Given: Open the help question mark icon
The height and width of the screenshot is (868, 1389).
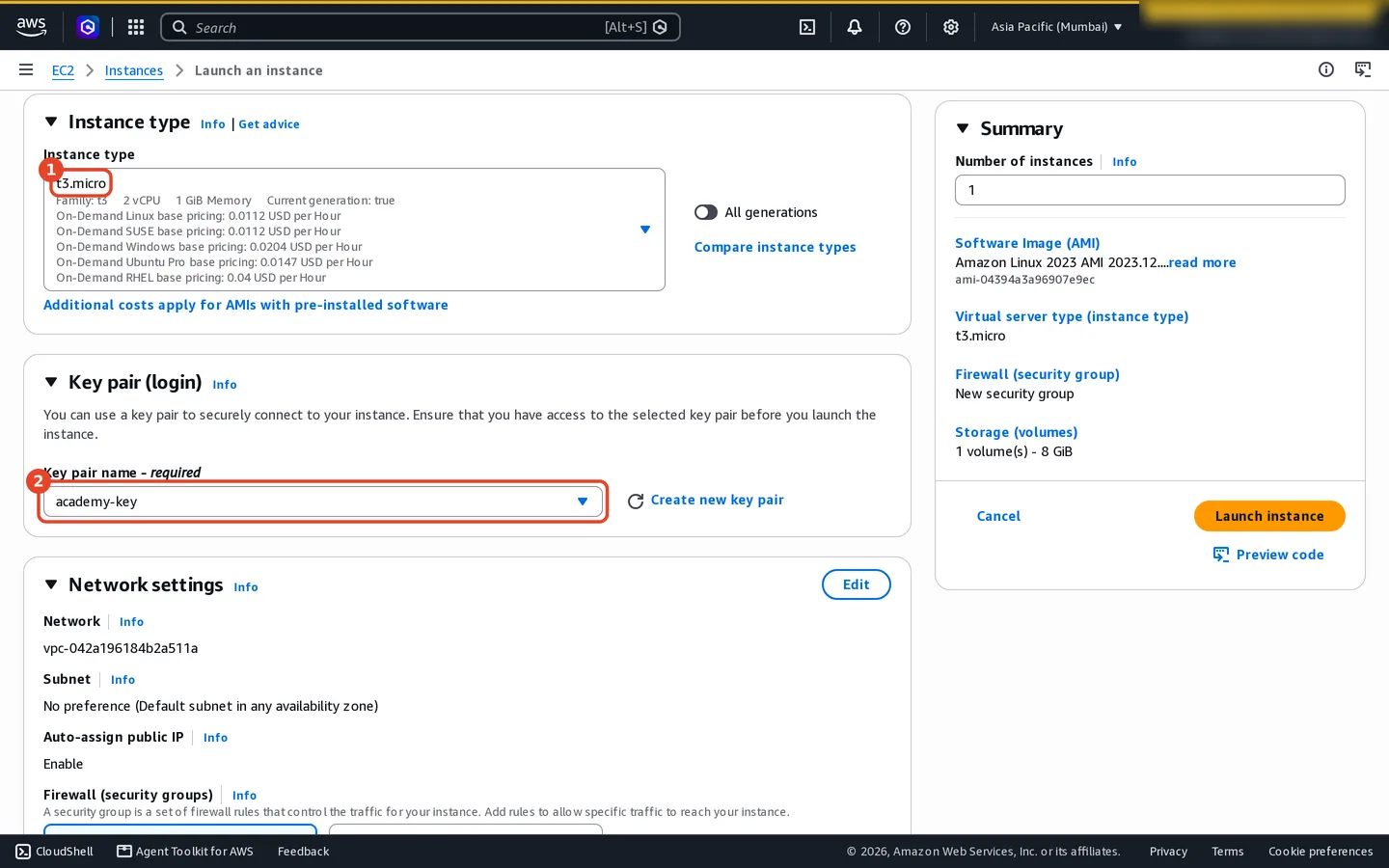Looking at the screenshot, I should coord(903,27).
